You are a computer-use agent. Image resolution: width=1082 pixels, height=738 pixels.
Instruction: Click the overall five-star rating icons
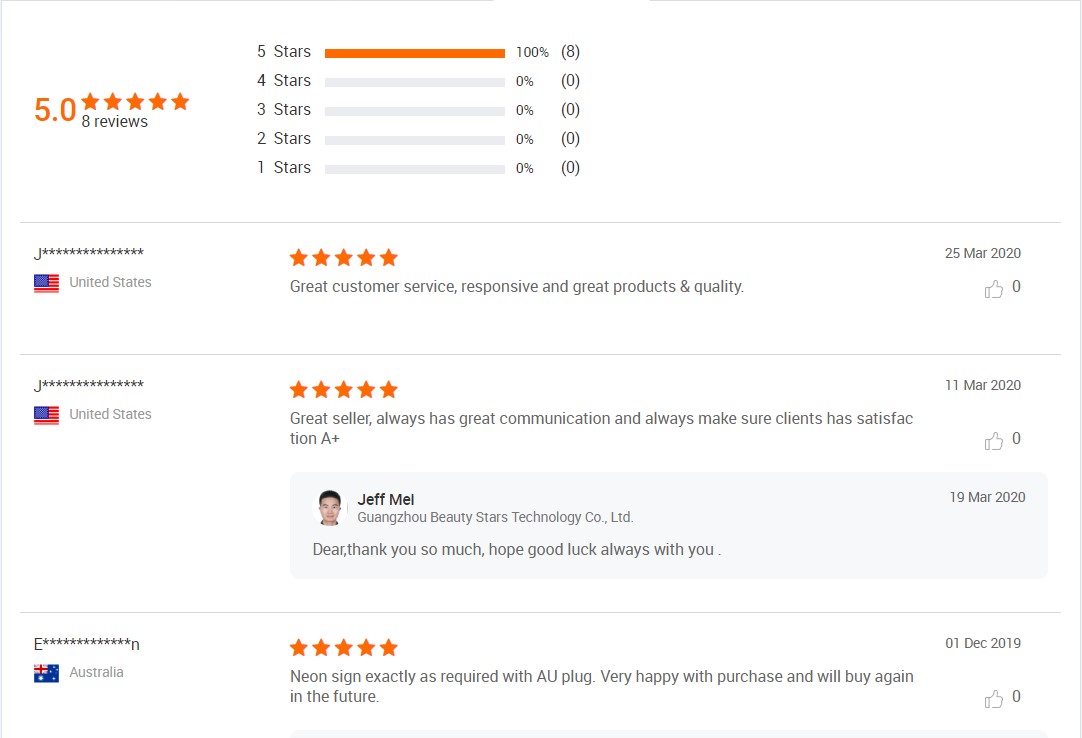pos(135,101)
